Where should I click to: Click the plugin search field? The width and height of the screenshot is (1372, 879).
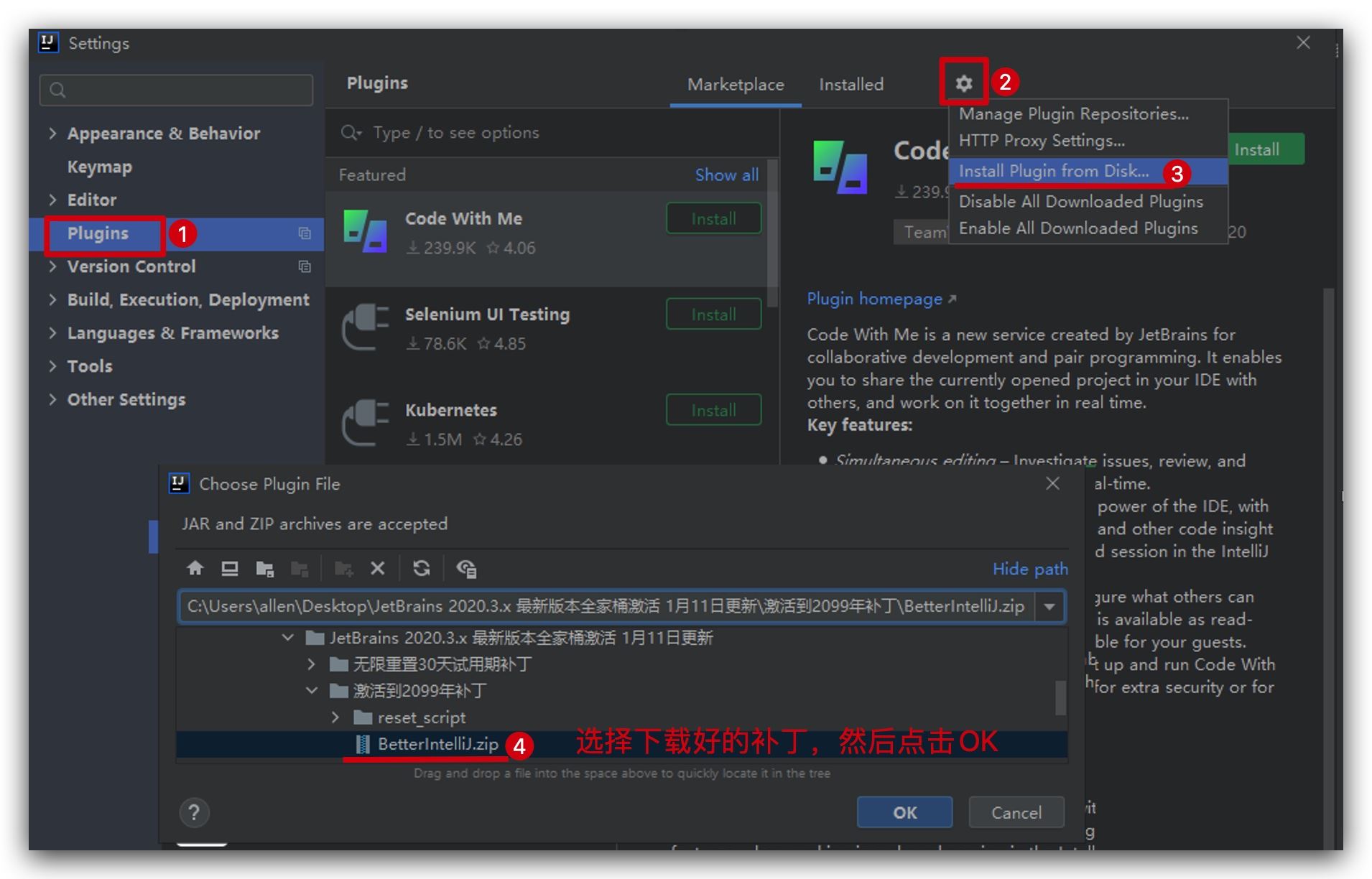click(x=553, y=133)
